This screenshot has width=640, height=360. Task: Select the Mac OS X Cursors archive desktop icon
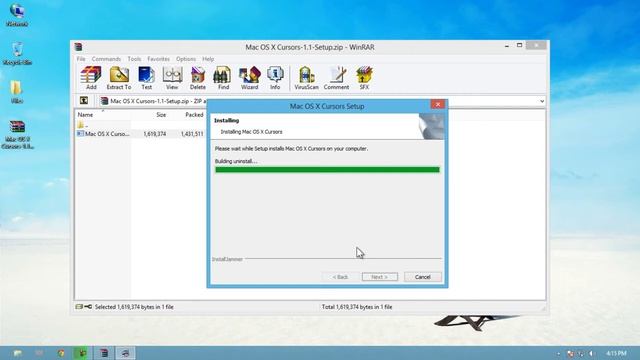[x=17, y=135]
